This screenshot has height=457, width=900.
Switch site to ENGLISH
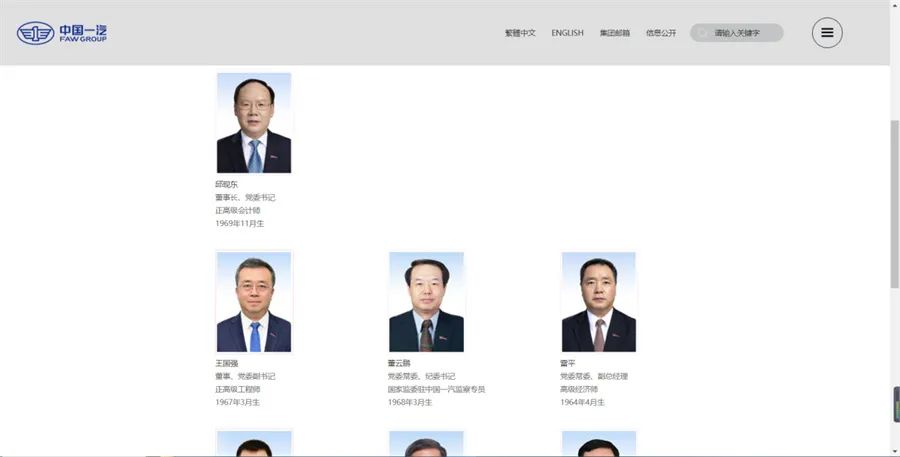pos(567,33)
